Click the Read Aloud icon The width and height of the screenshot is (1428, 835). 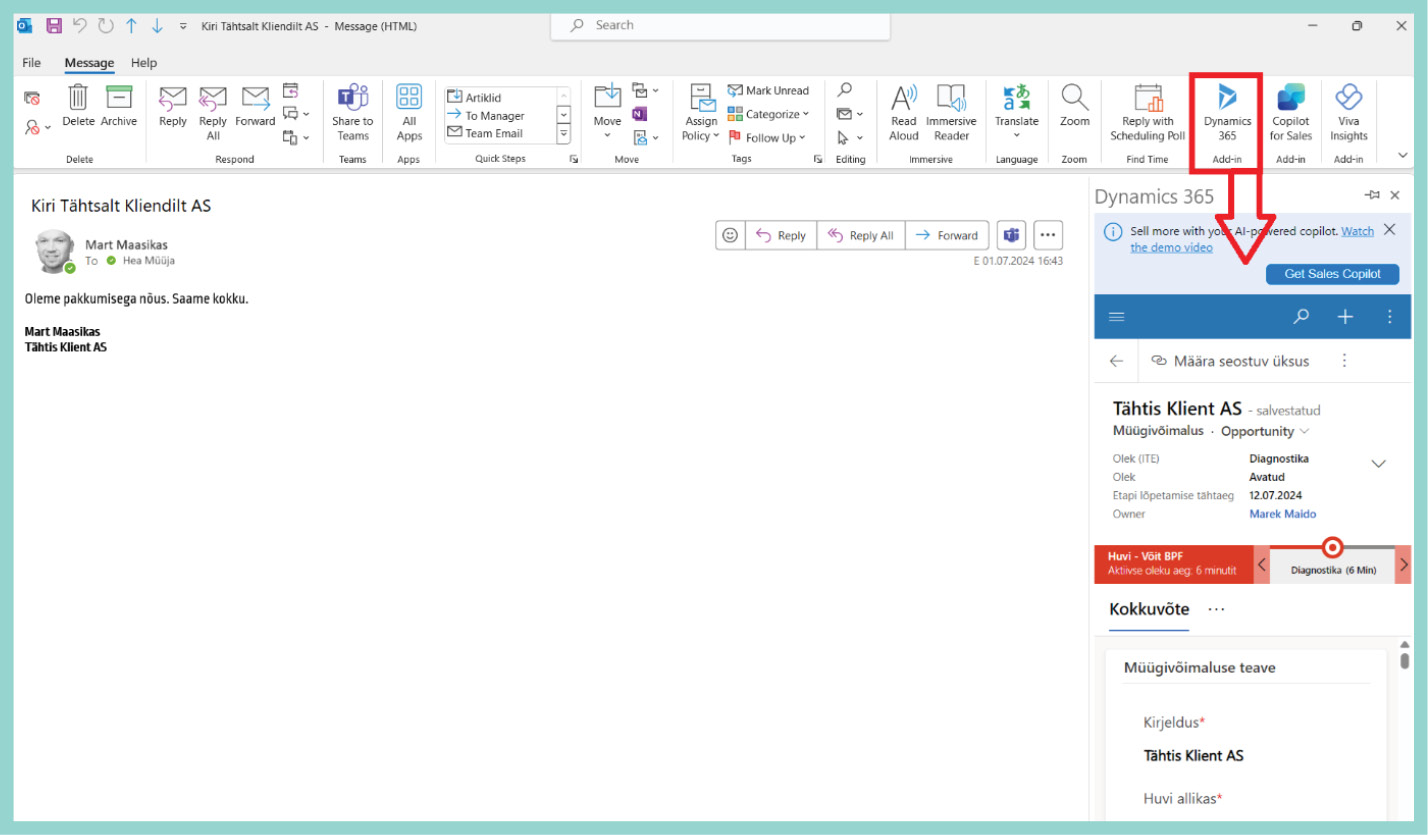(x=904, y=97)
